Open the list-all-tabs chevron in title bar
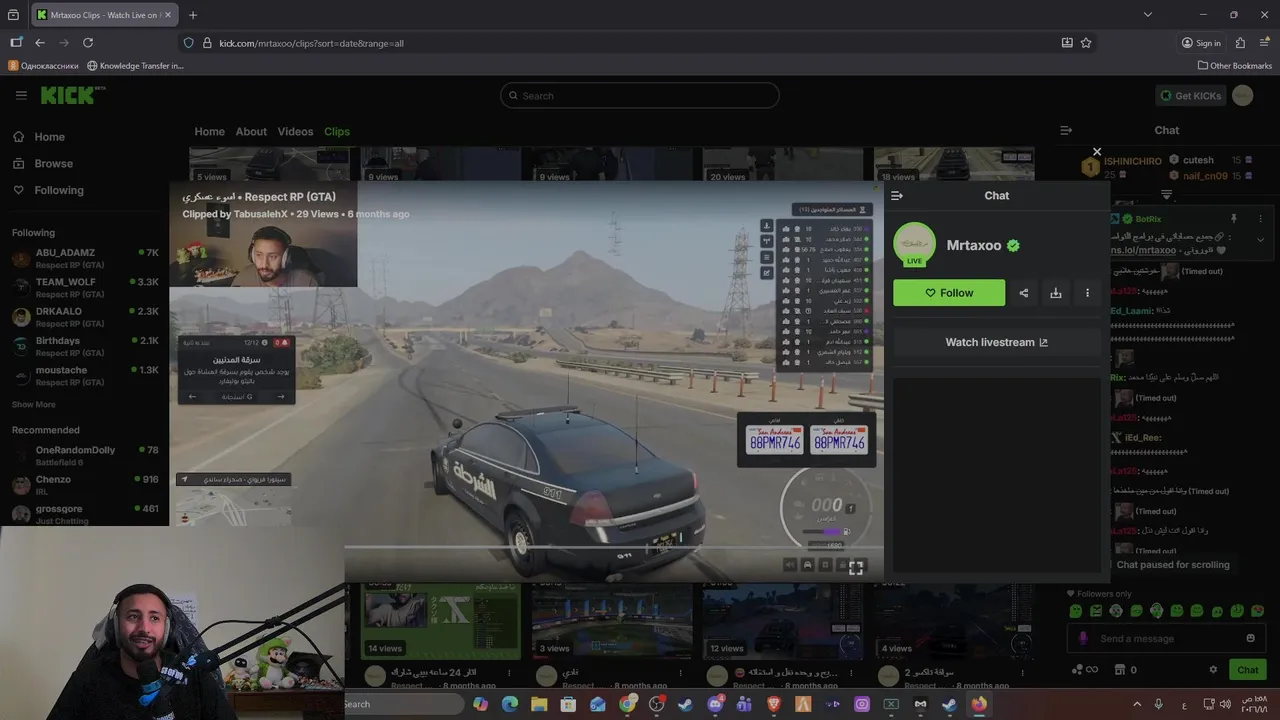Screen dimensions: 1280x720 [1148, 15]
